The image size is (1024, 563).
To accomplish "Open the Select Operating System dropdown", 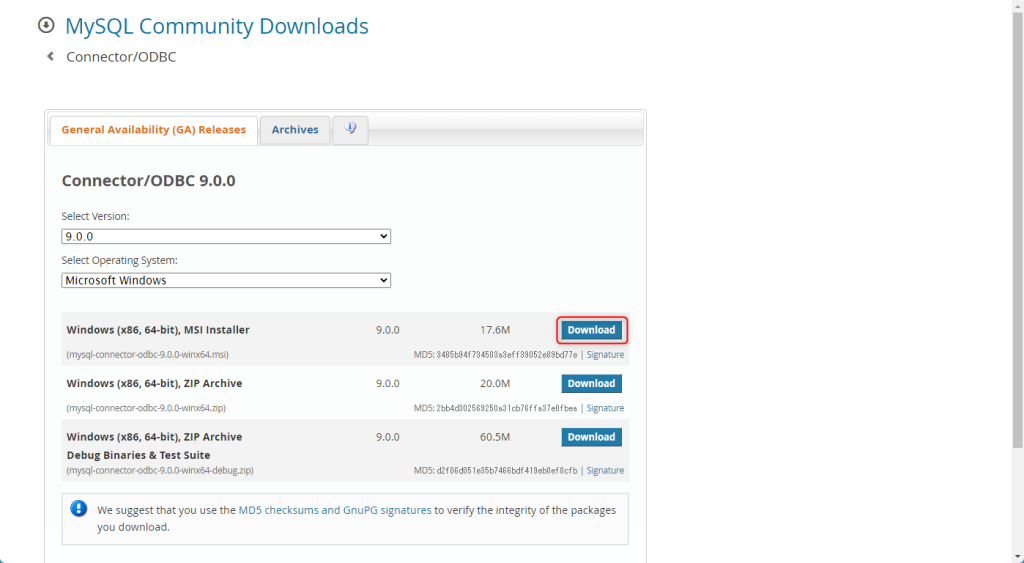I will [x=226, y=280].
